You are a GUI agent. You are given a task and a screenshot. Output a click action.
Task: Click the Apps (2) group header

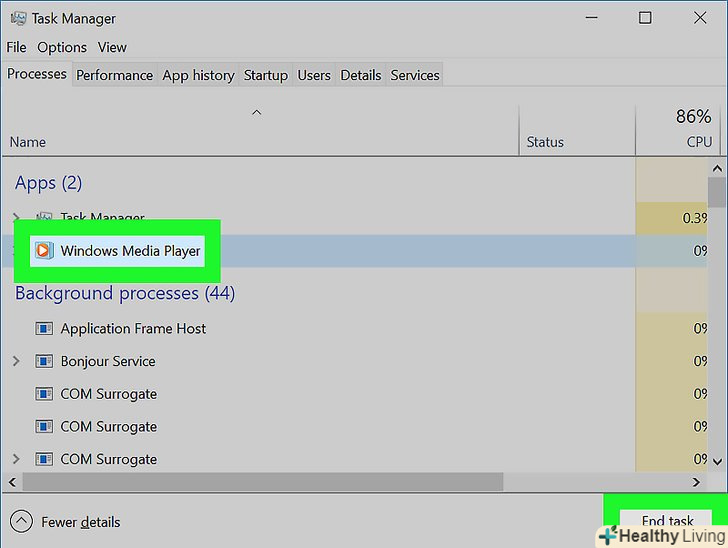48,183
